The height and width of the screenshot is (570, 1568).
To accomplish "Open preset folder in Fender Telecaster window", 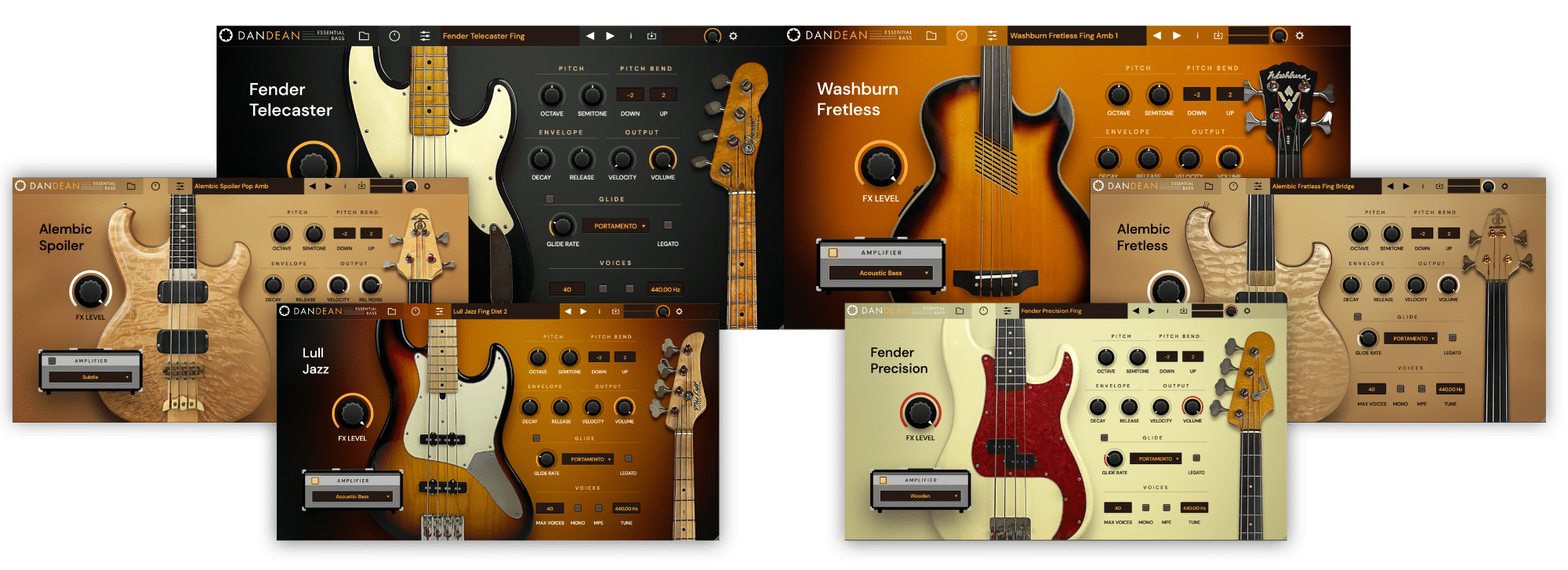I will coord(364,36).
